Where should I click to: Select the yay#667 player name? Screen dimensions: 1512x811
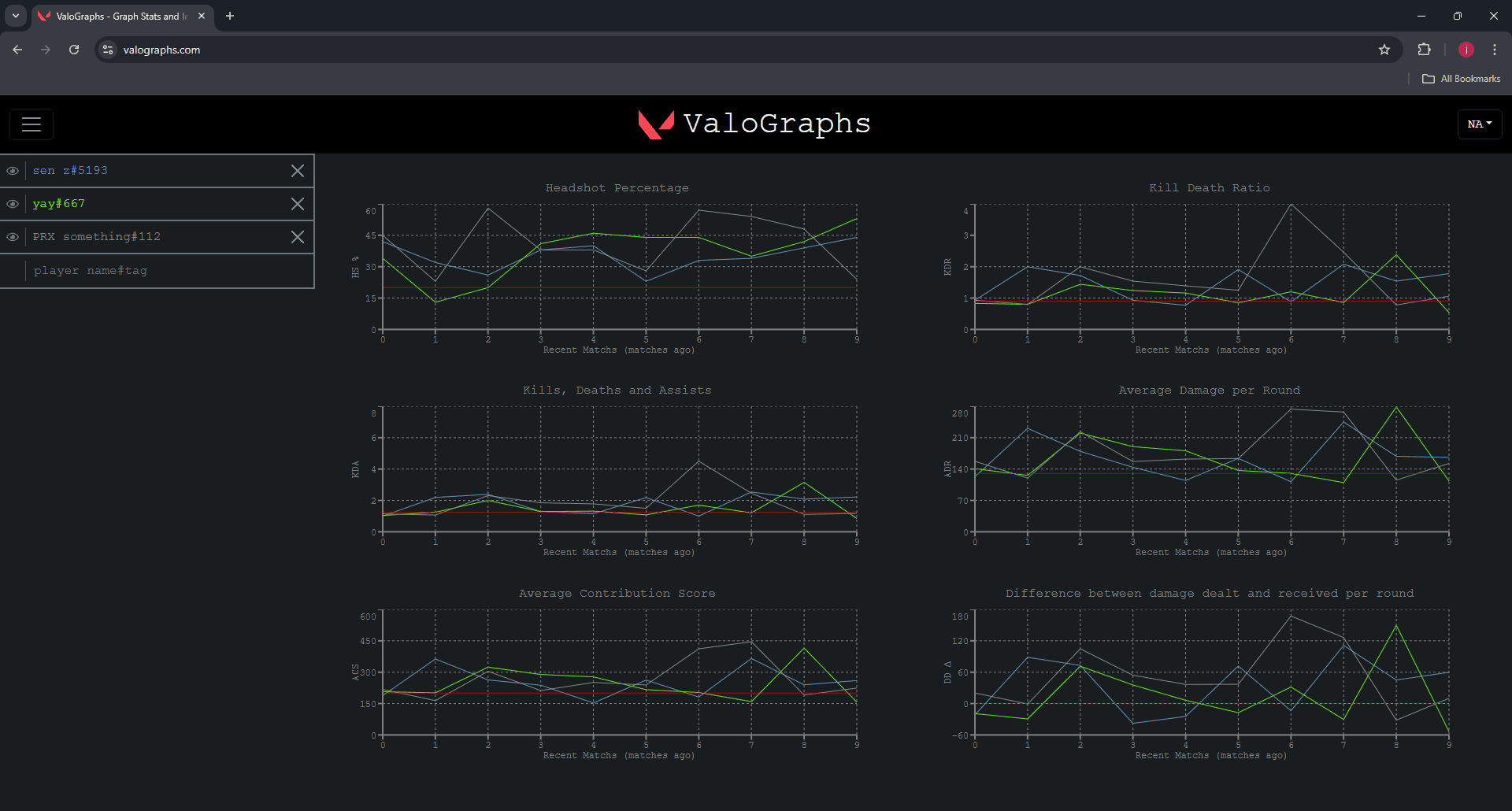click(59, 204)
